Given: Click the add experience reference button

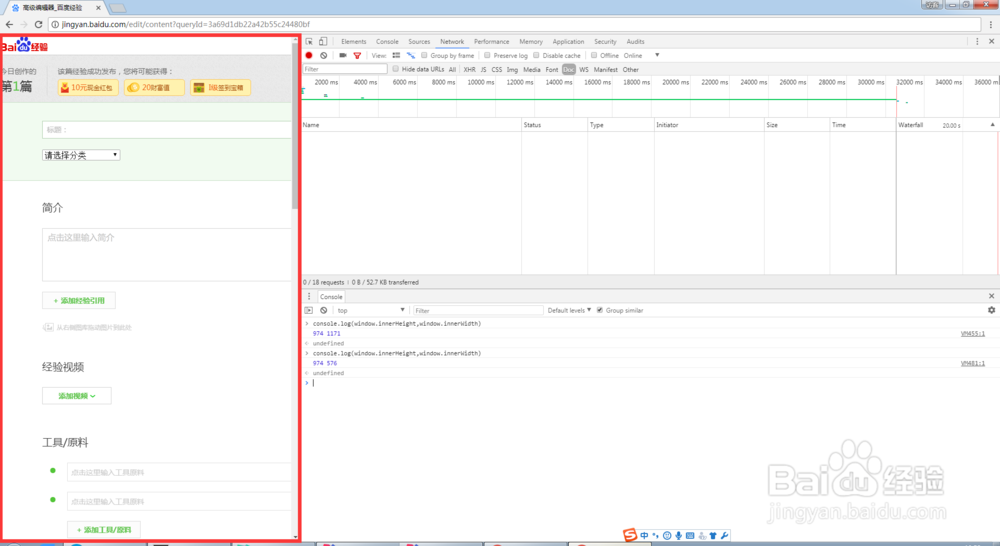Looking at the screenshot, I should tap(79, 300).
